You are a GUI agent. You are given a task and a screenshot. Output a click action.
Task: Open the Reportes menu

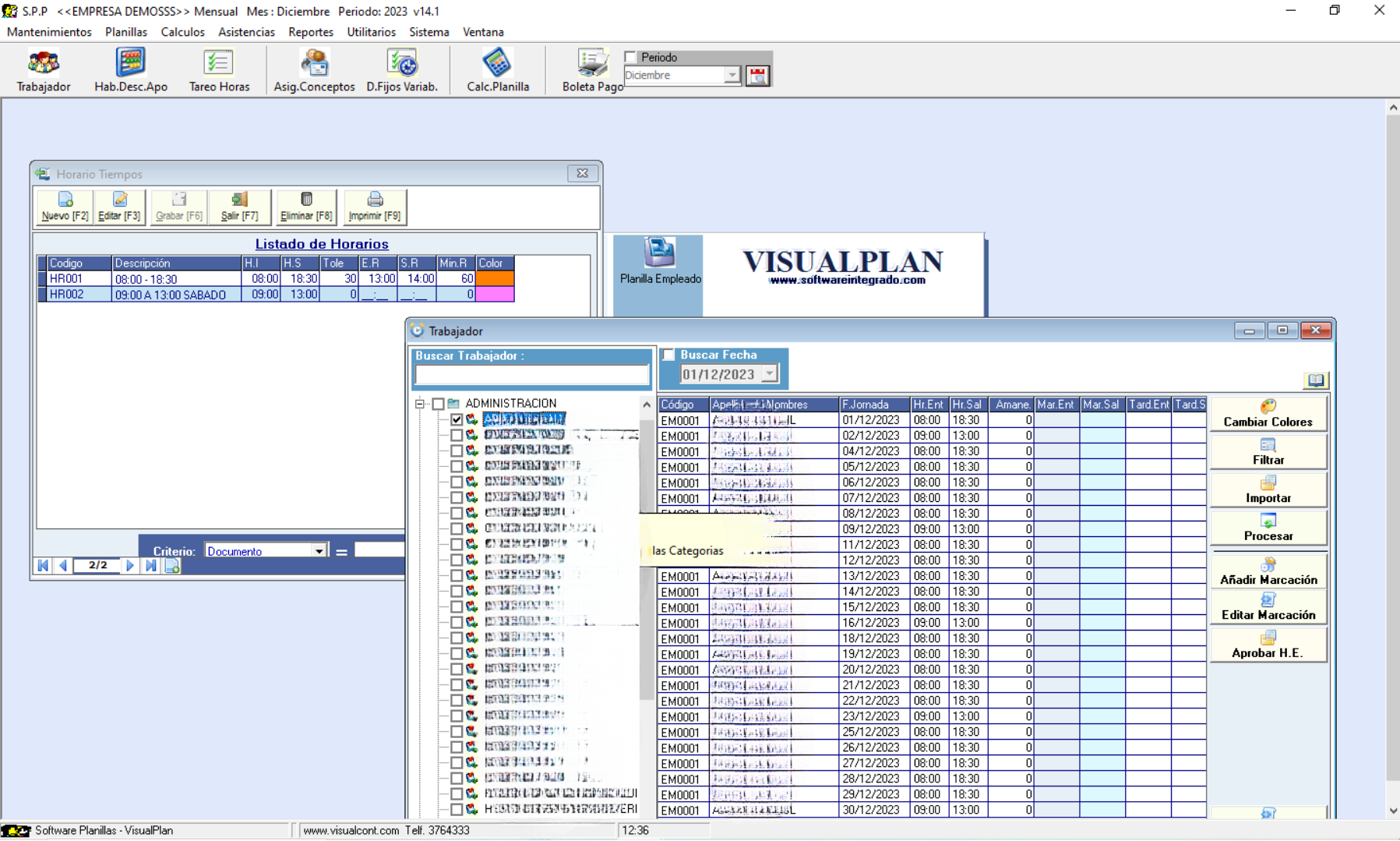tap(311, 32)
